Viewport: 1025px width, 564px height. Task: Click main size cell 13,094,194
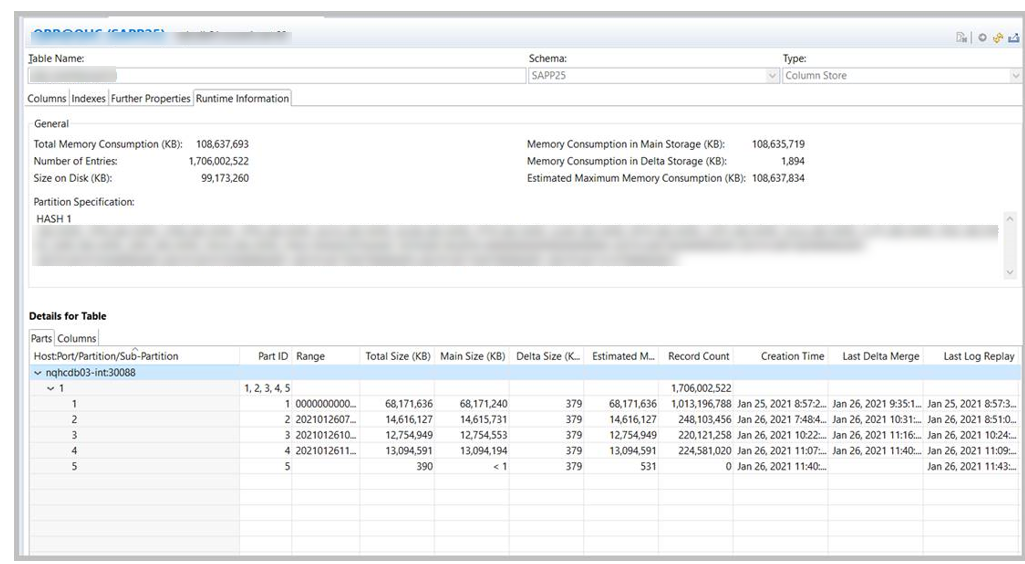tap(483, 451)
